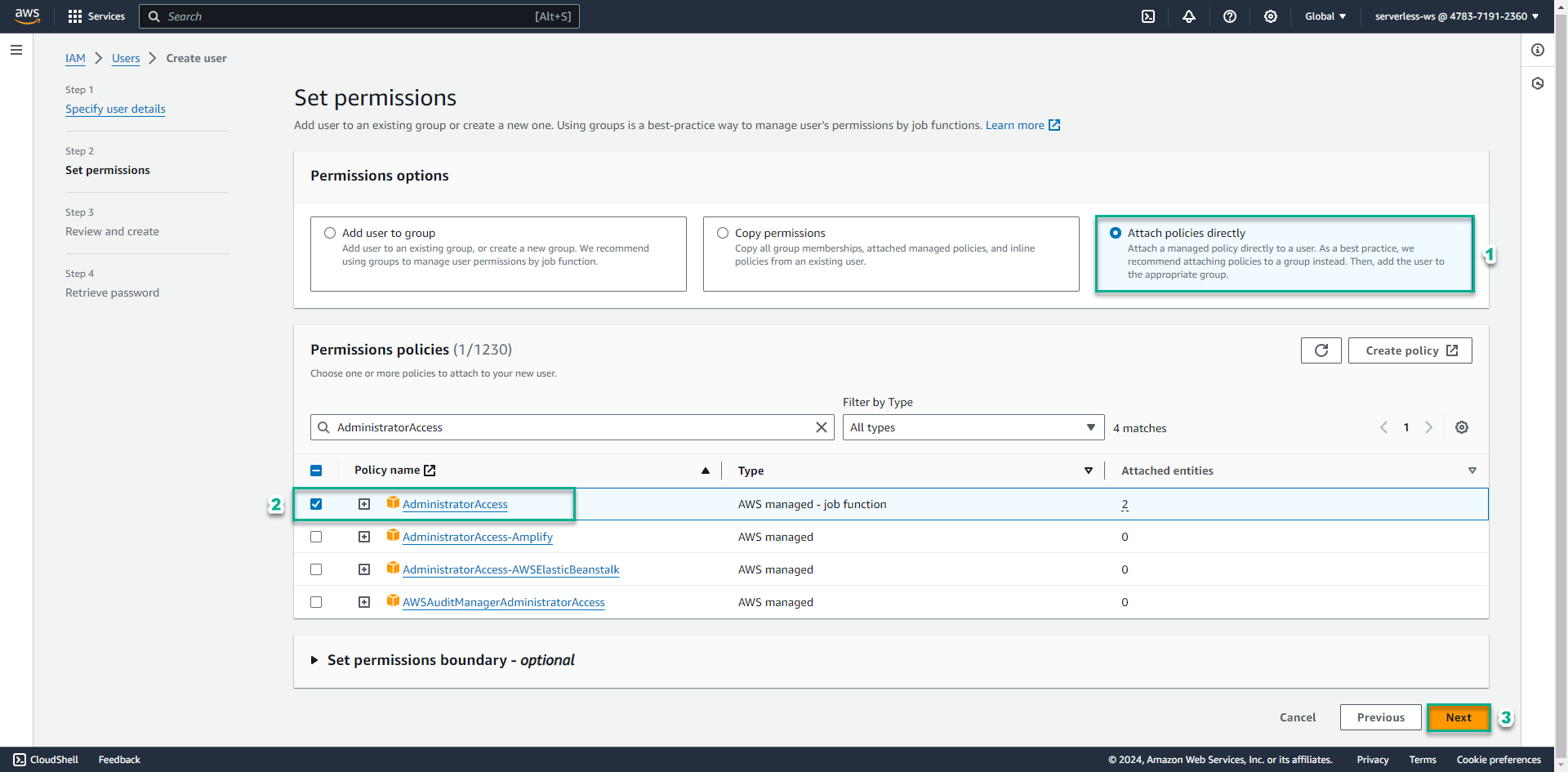Open Cookie preferences in the footer
This screenshot has height=772, width=1568.
[x=1499, y=760]
